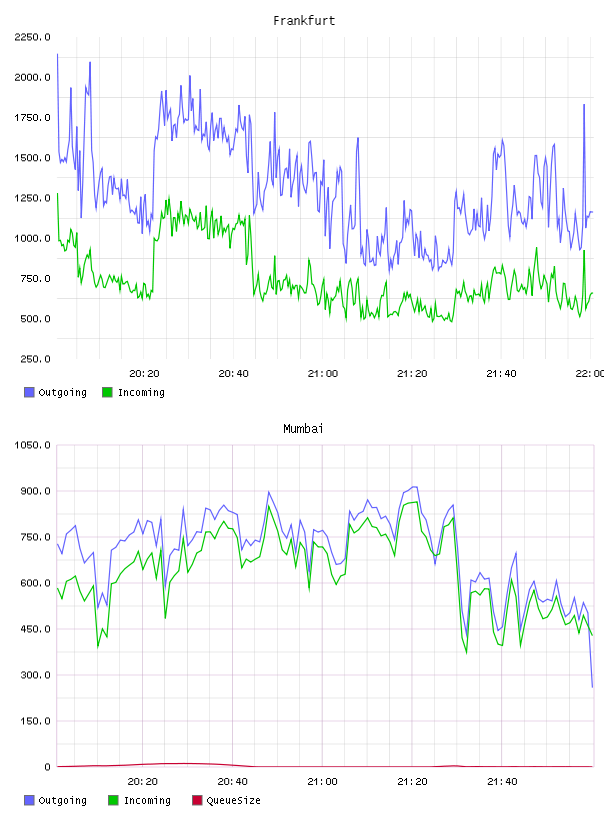
Task: Click the 500.0 y-axis label on Frankfurt
Action: click(35, 319)
